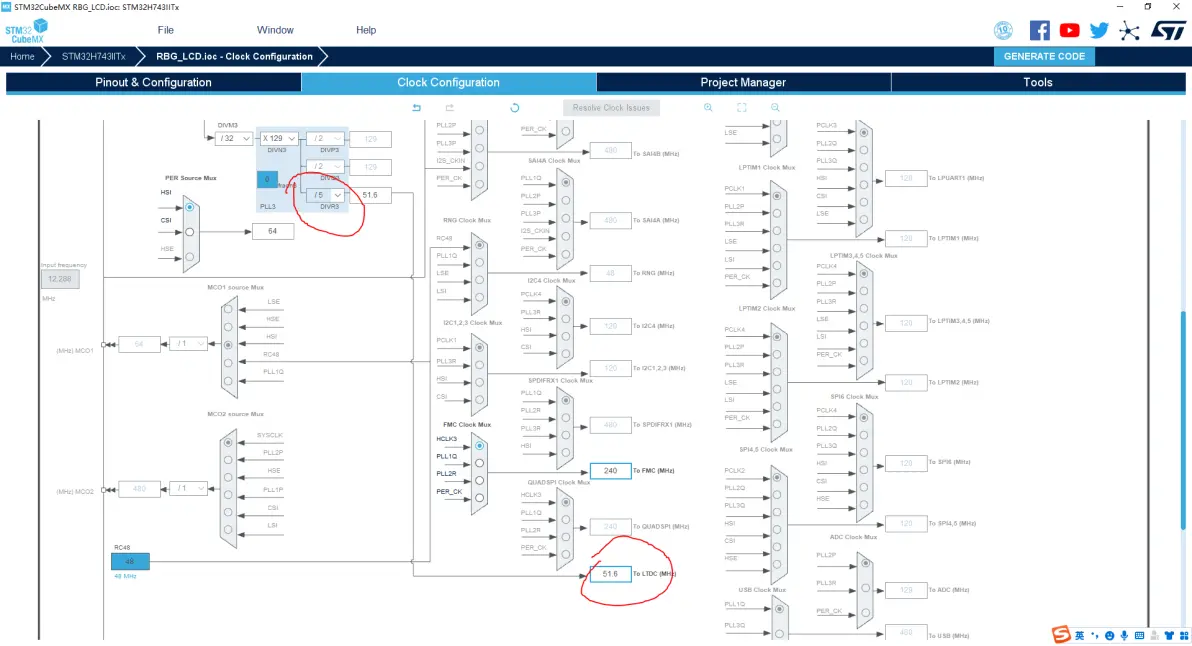Screen dimensions: 1192x646
Task: Open the ST Facebook page icon
Action: (x=1039, y=30)
